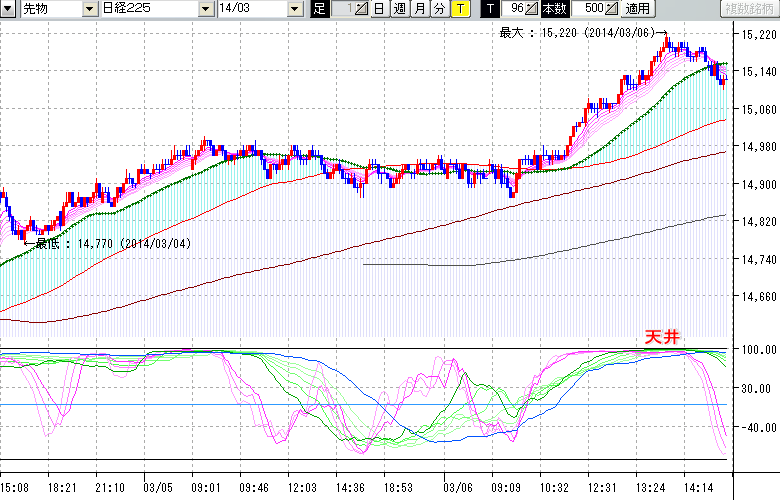Open the leftmost unlabeled dropdown arrow

pyautogui.click(x=9, y=9)
